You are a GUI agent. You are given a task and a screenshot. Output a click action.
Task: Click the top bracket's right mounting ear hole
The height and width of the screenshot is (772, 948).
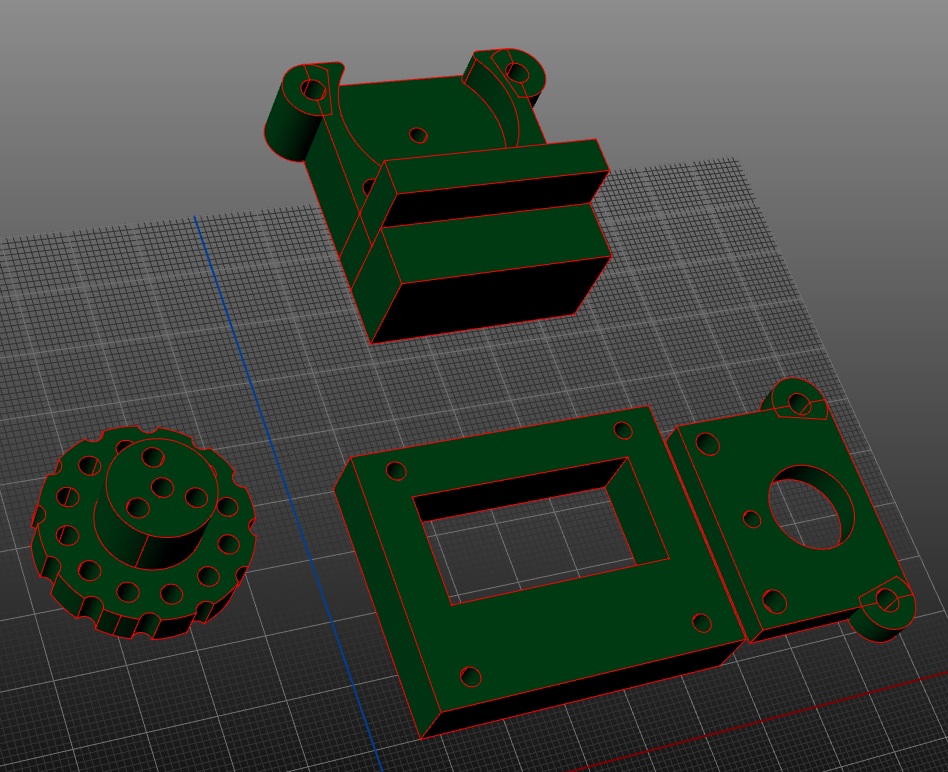point(516,72)
